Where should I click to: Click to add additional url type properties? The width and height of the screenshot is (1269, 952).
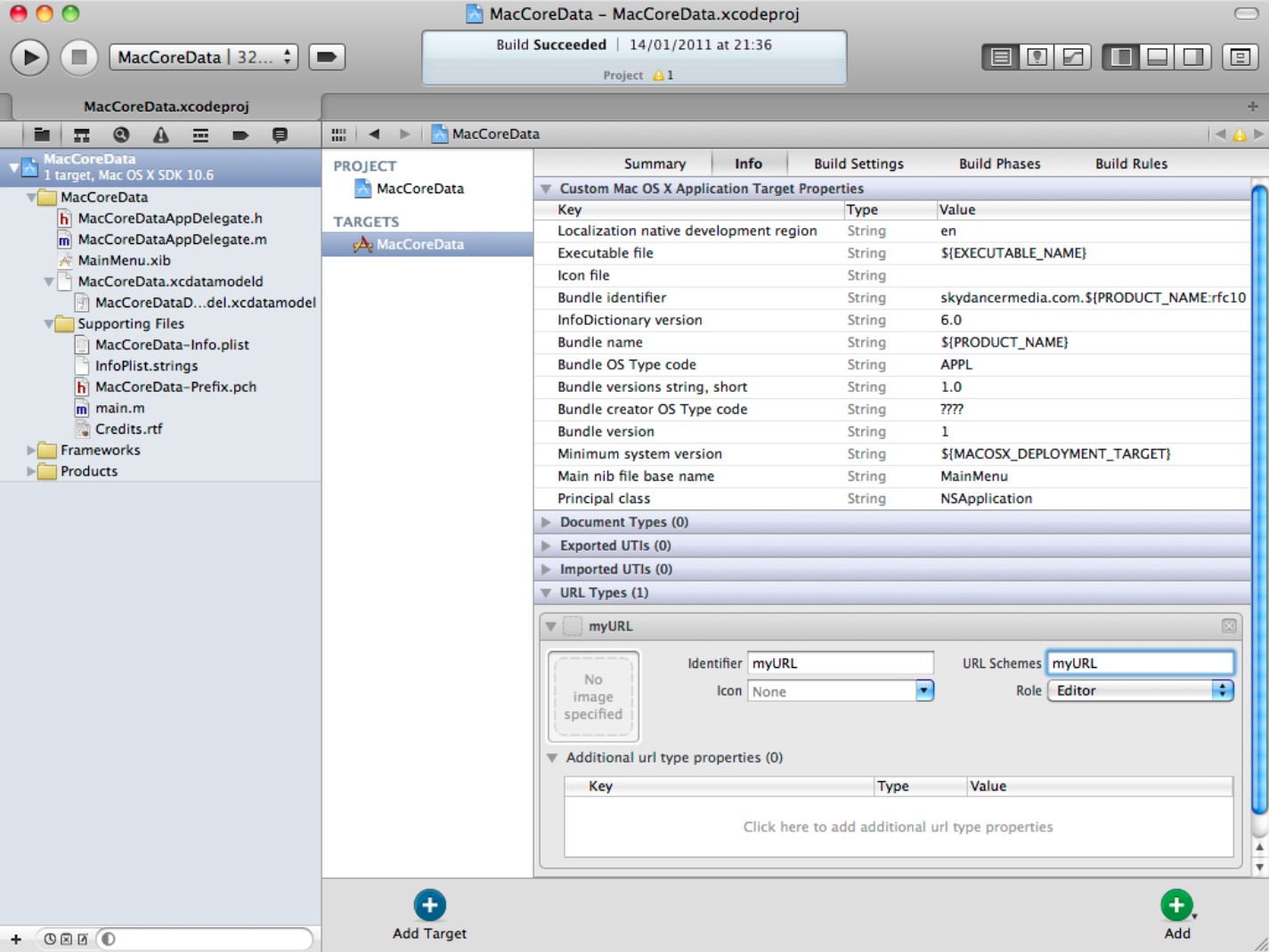898,826
